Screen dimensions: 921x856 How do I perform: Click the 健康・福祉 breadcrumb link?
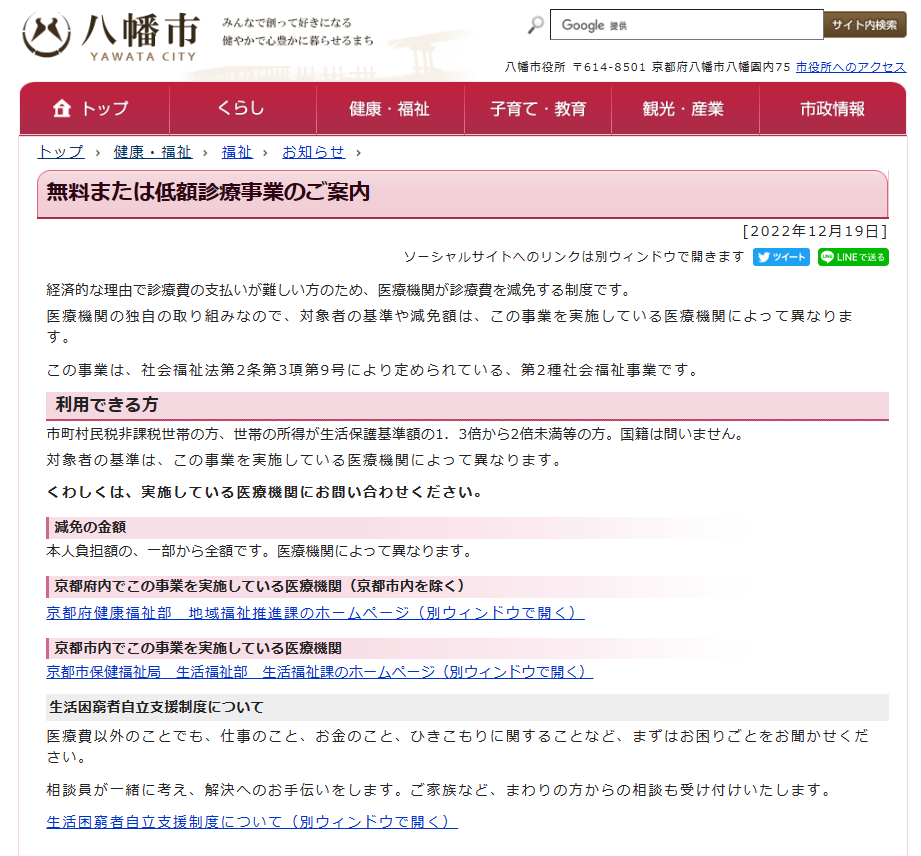click(x=153, y=152)
